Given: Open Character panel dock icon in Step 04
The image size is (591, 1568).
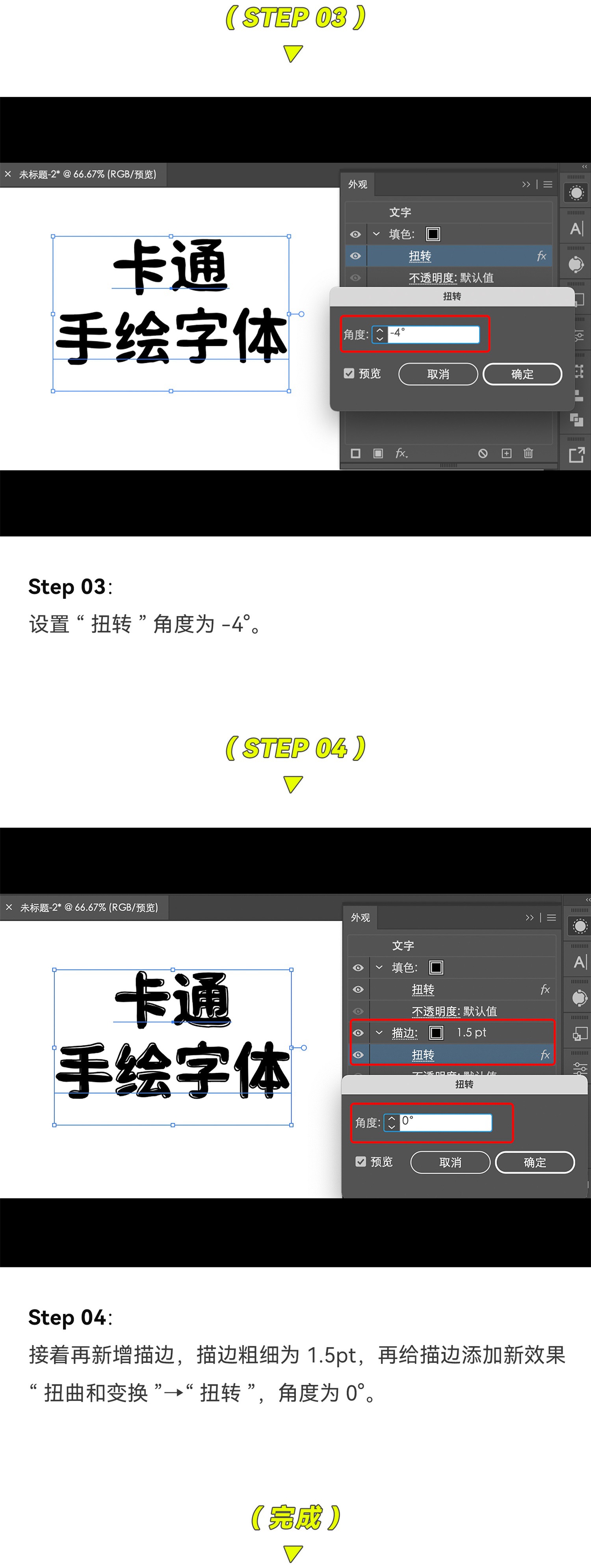Looking at the screenshot, I should point(580,962).
